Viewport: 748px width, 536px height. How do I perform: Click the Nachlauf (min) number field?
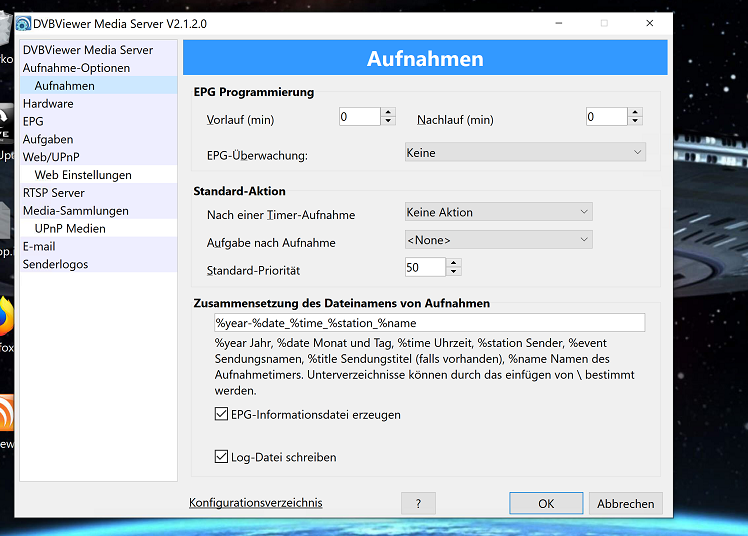(606, 116)
